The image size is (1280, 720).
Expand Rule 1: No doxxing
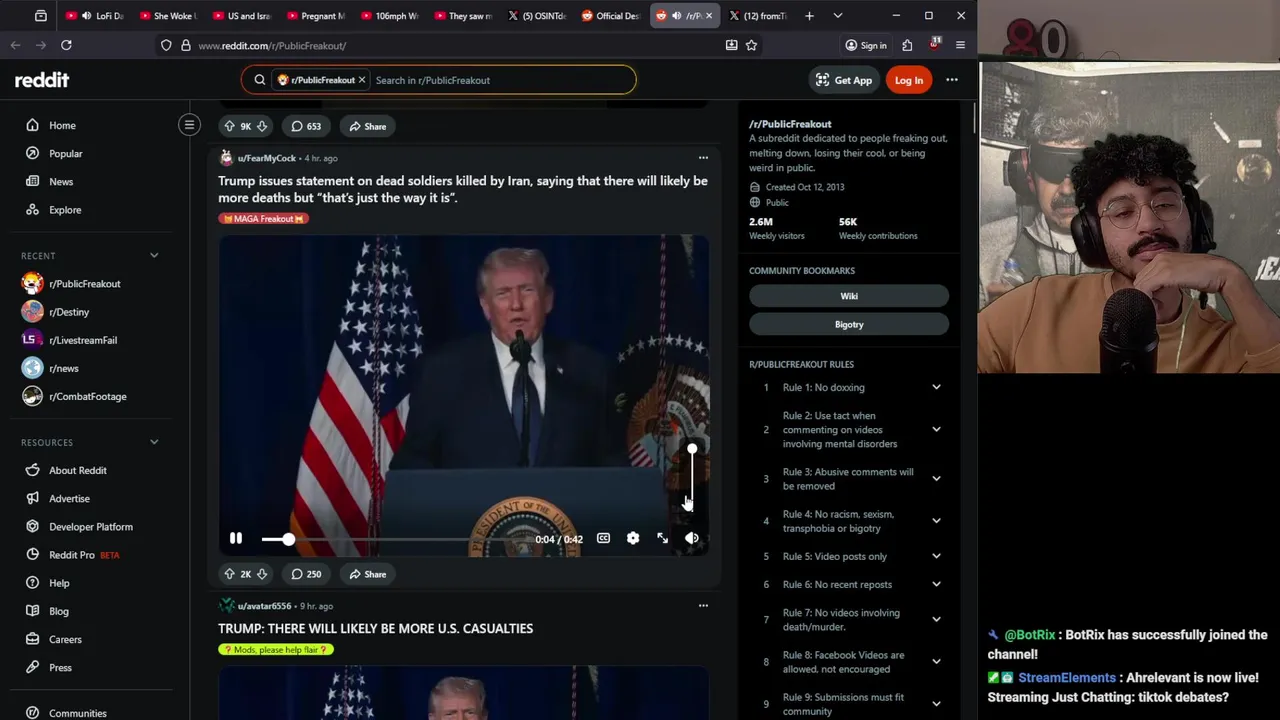tap(936, 387)
